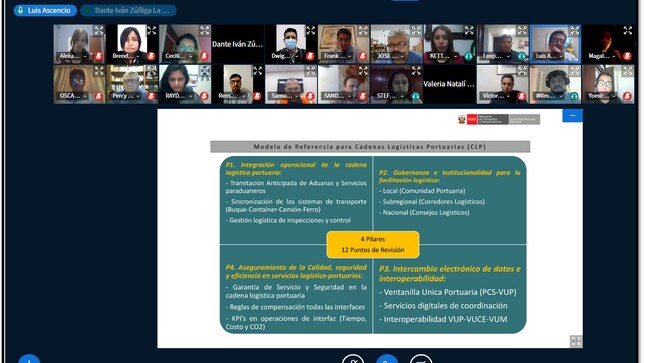645x363 pixels.
Task: Click the fit-to-viewer icon below shared slide
Action: coord(576,341)
